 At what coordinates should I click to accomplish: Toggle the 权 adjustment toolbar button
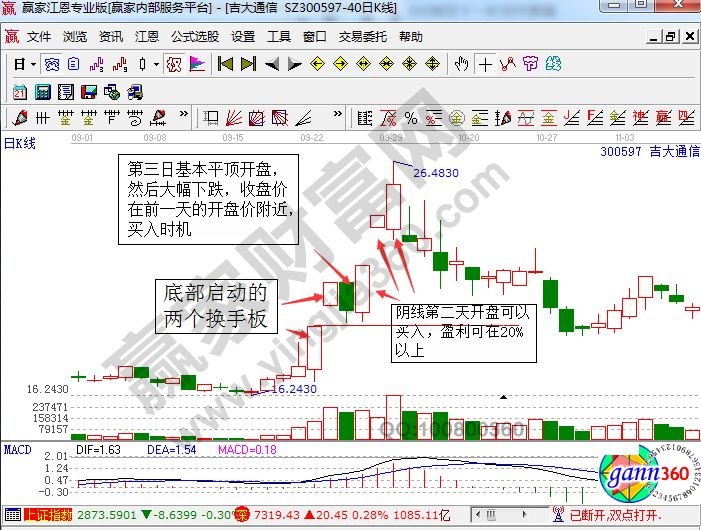174,64
